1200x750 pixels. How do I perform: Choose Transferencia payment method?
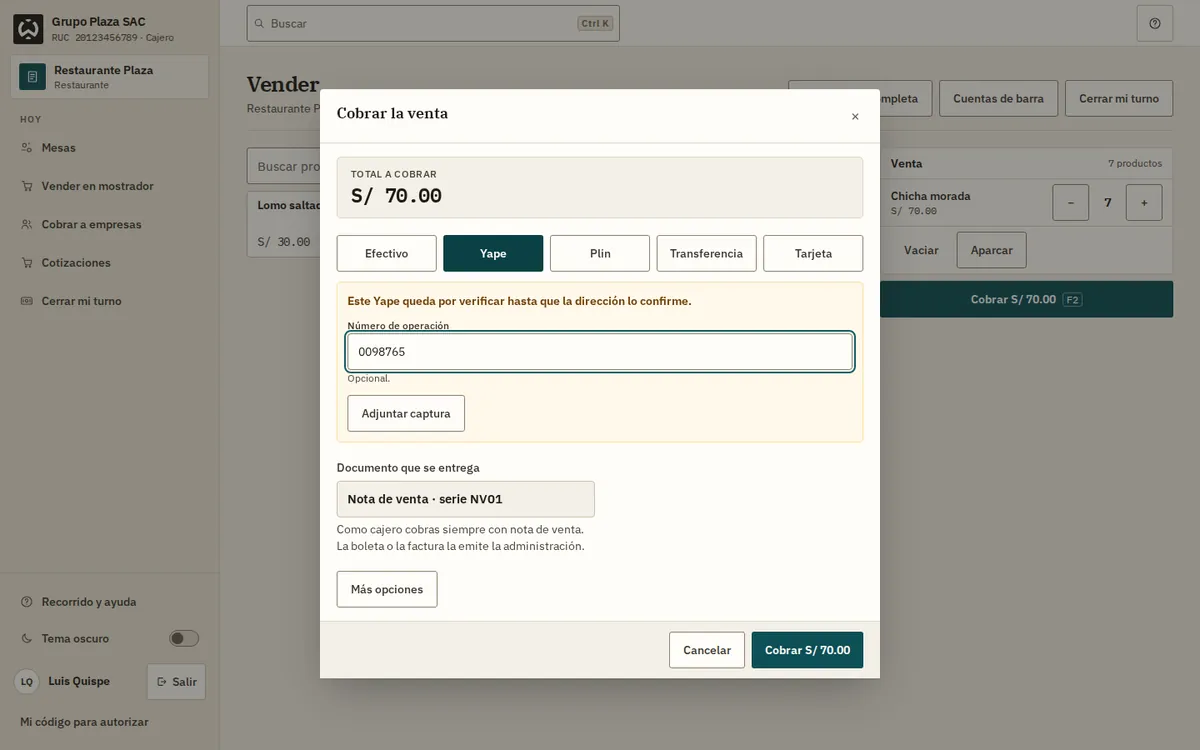706,253
